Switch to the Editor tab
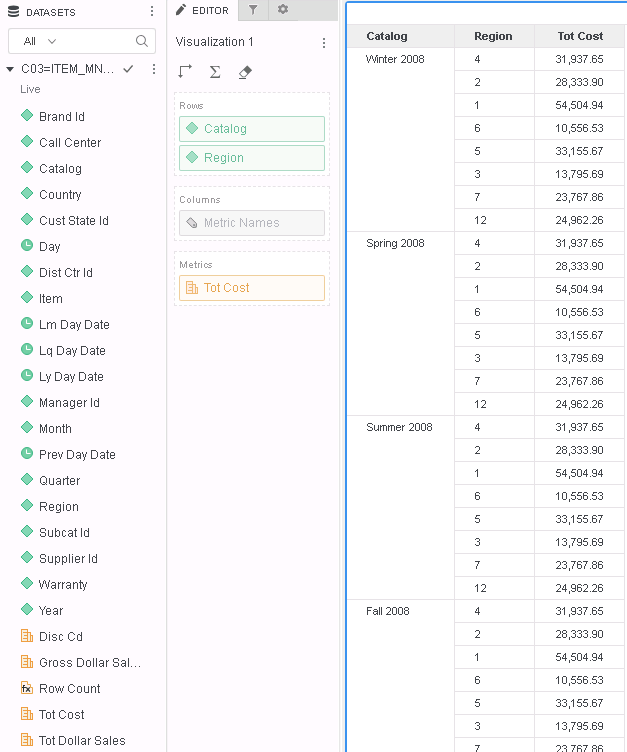The image size is (627, 752). point(202,10)
